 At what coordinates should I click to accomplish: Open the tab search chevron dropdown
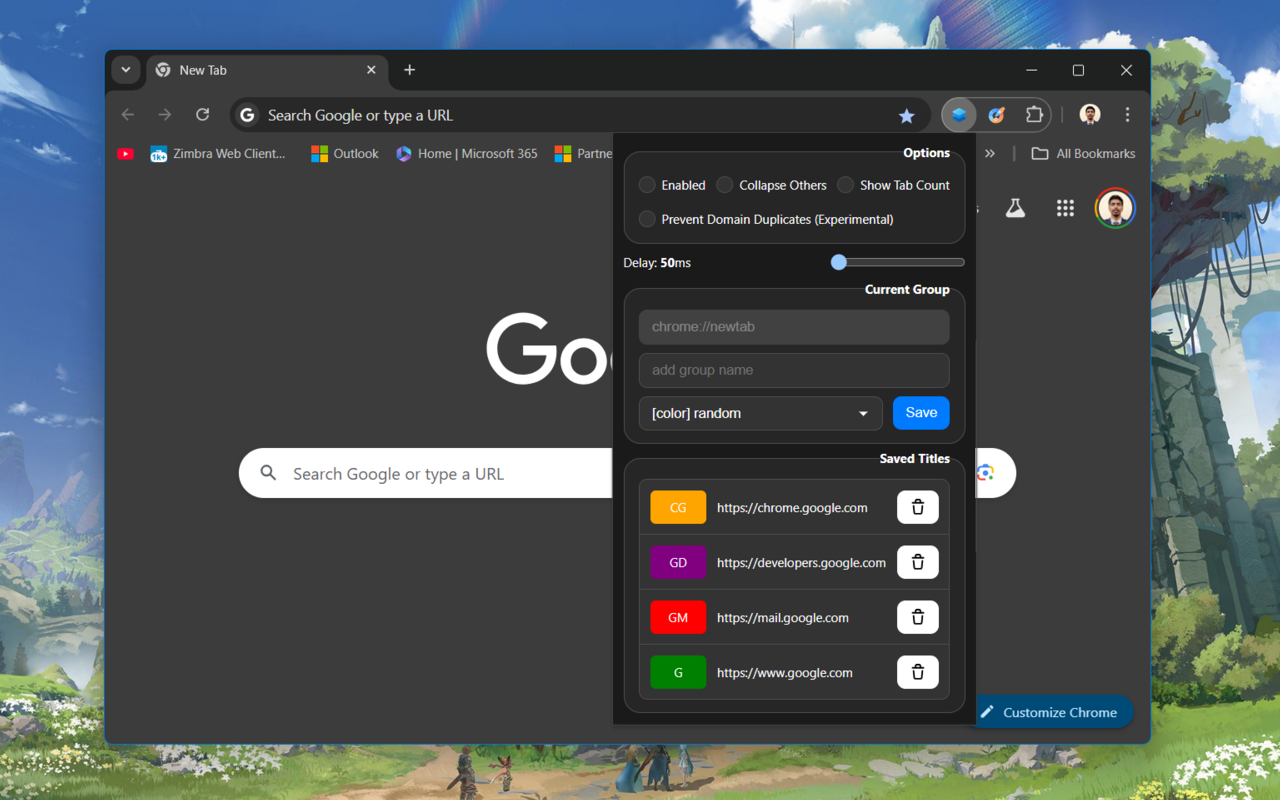click(x=125, y=70)
